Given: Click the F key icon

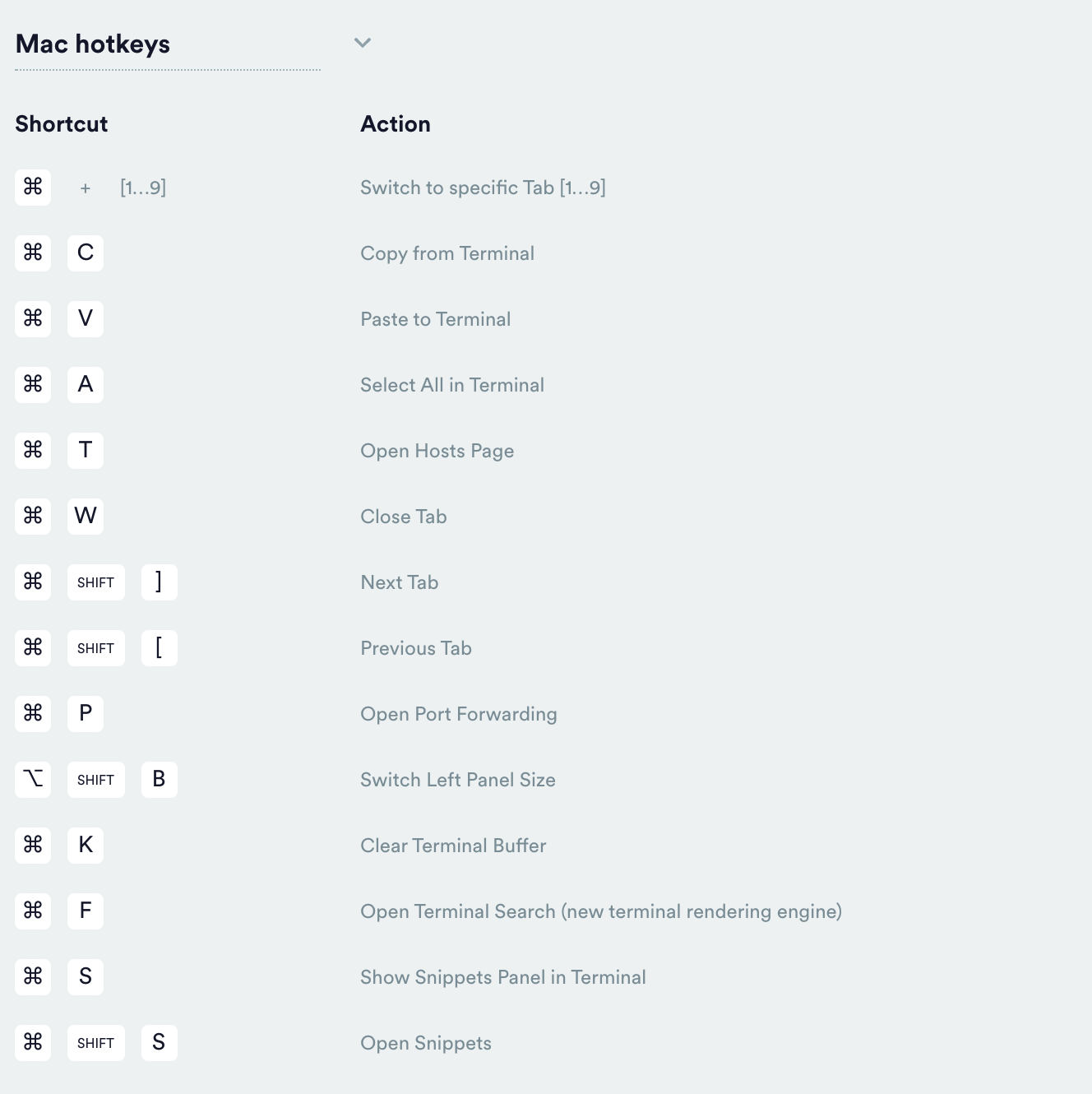Looking at the screenshot, I should [86, 911].
